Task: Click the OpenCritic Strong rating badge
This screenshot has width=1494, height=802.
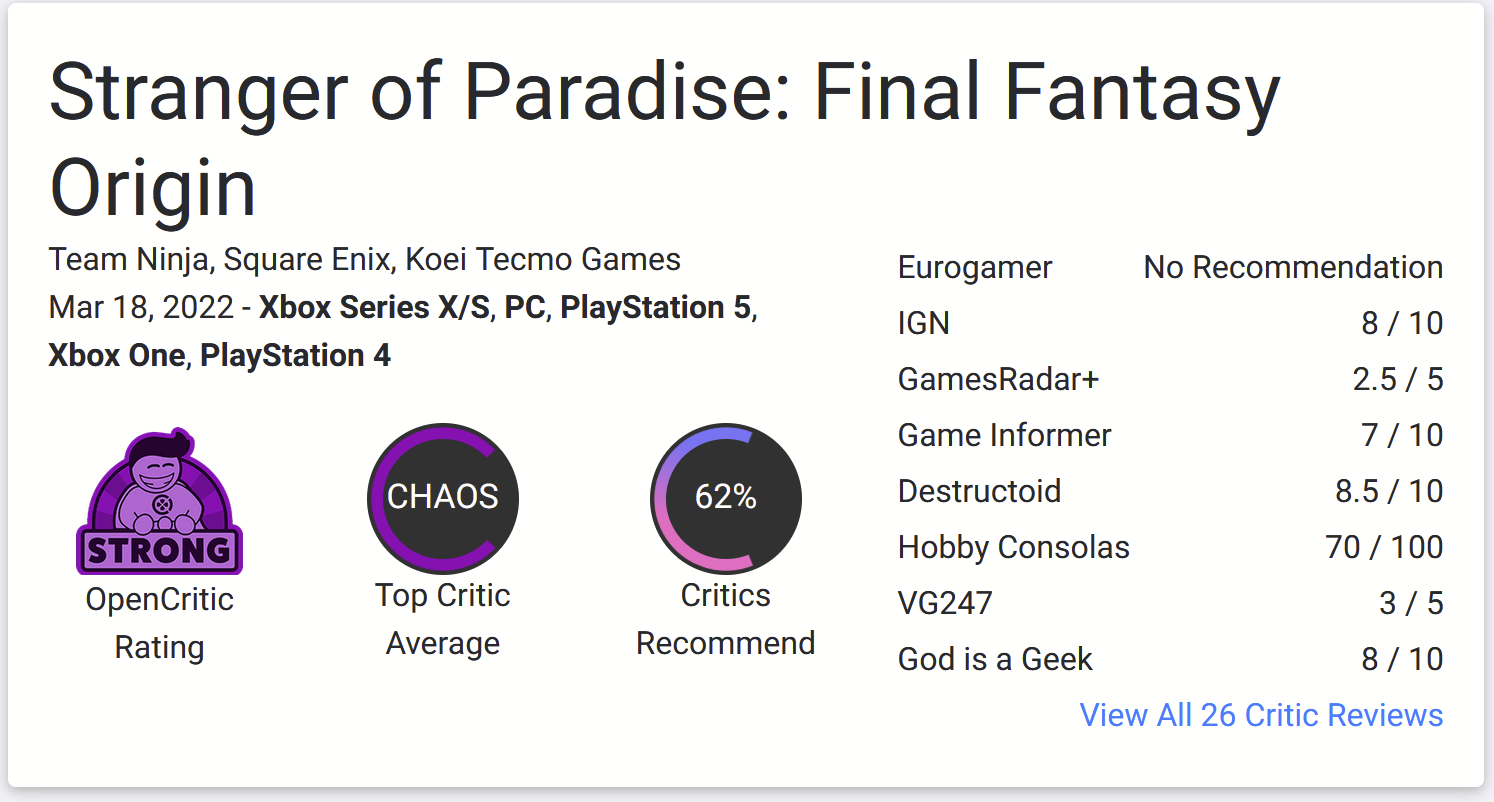Action: pyautogui.click(x=159, y=502)
